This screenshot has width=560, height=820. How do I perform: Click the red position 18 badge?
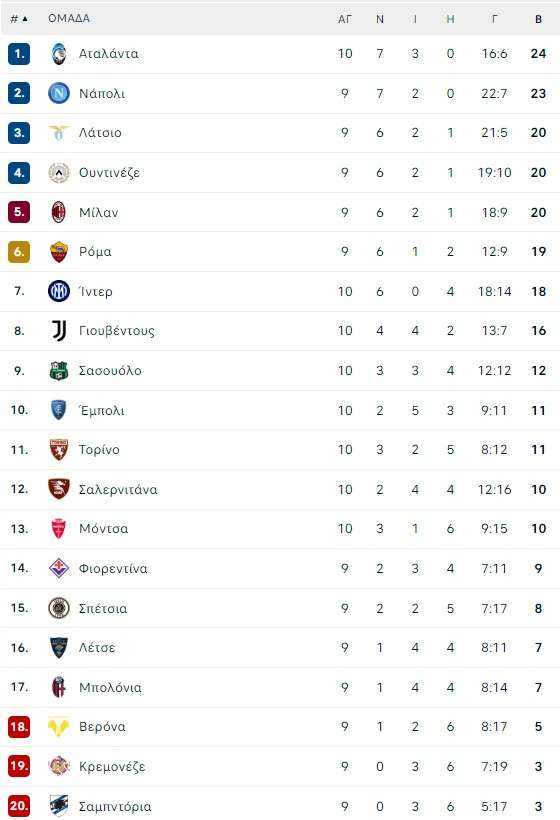[19, 727]
